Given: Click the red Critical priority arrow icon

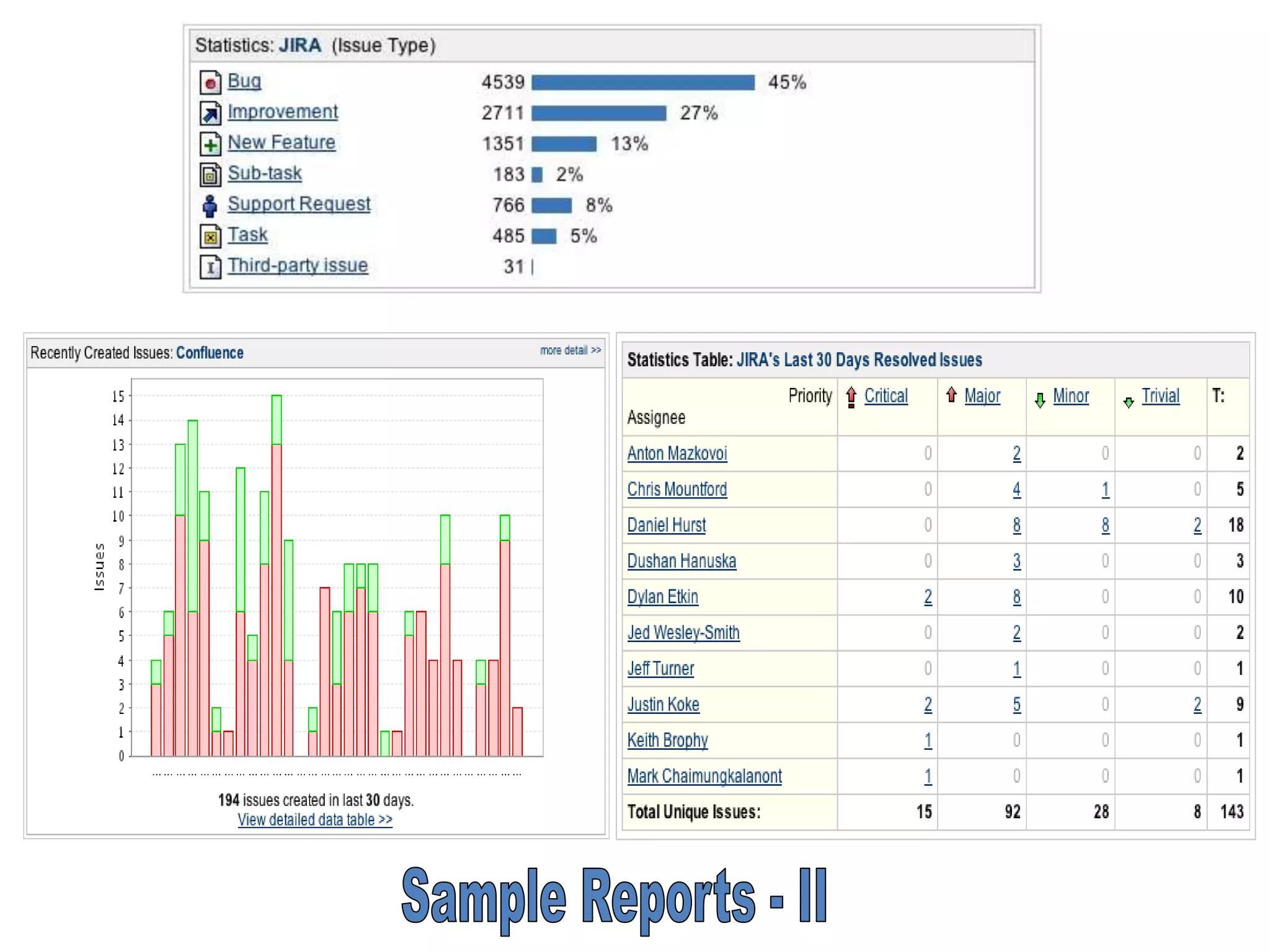Looking at the screenshot, I should click(x=851, y=397).
